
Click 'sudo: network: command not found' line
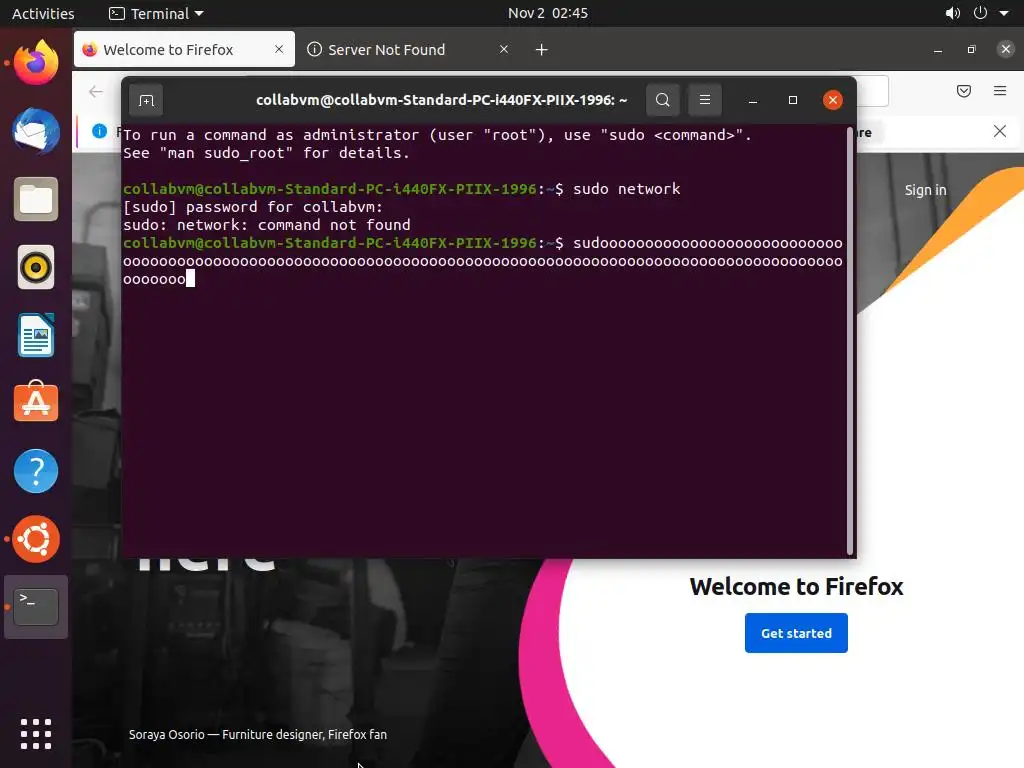266,225
